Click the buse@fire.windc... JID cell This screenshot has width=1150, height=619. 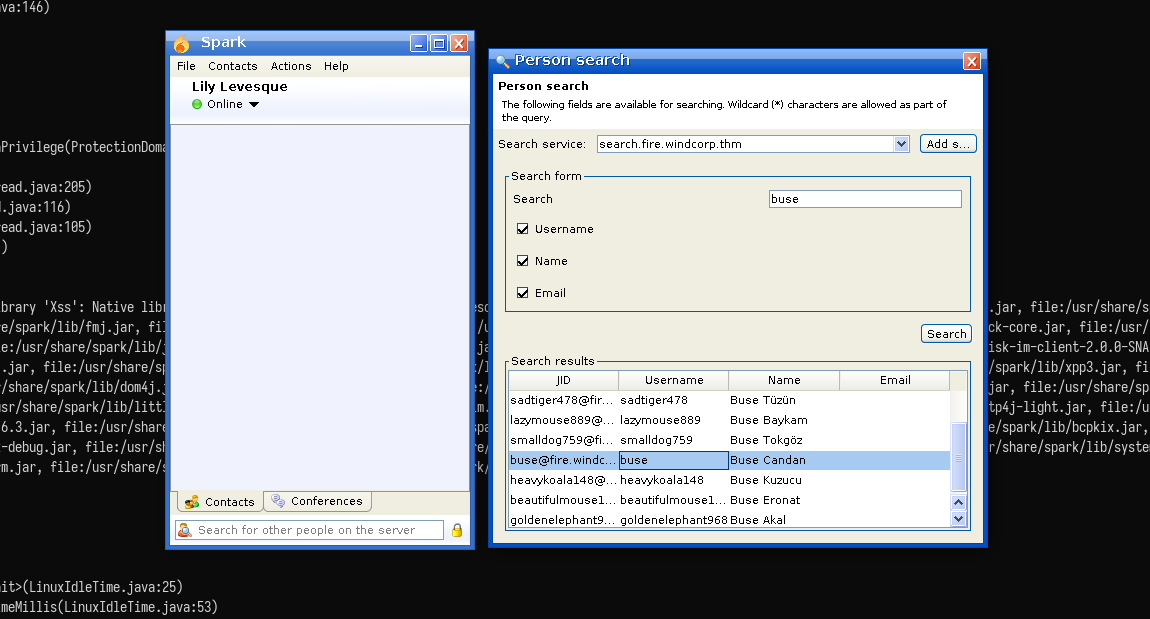[x=563, y=461]
